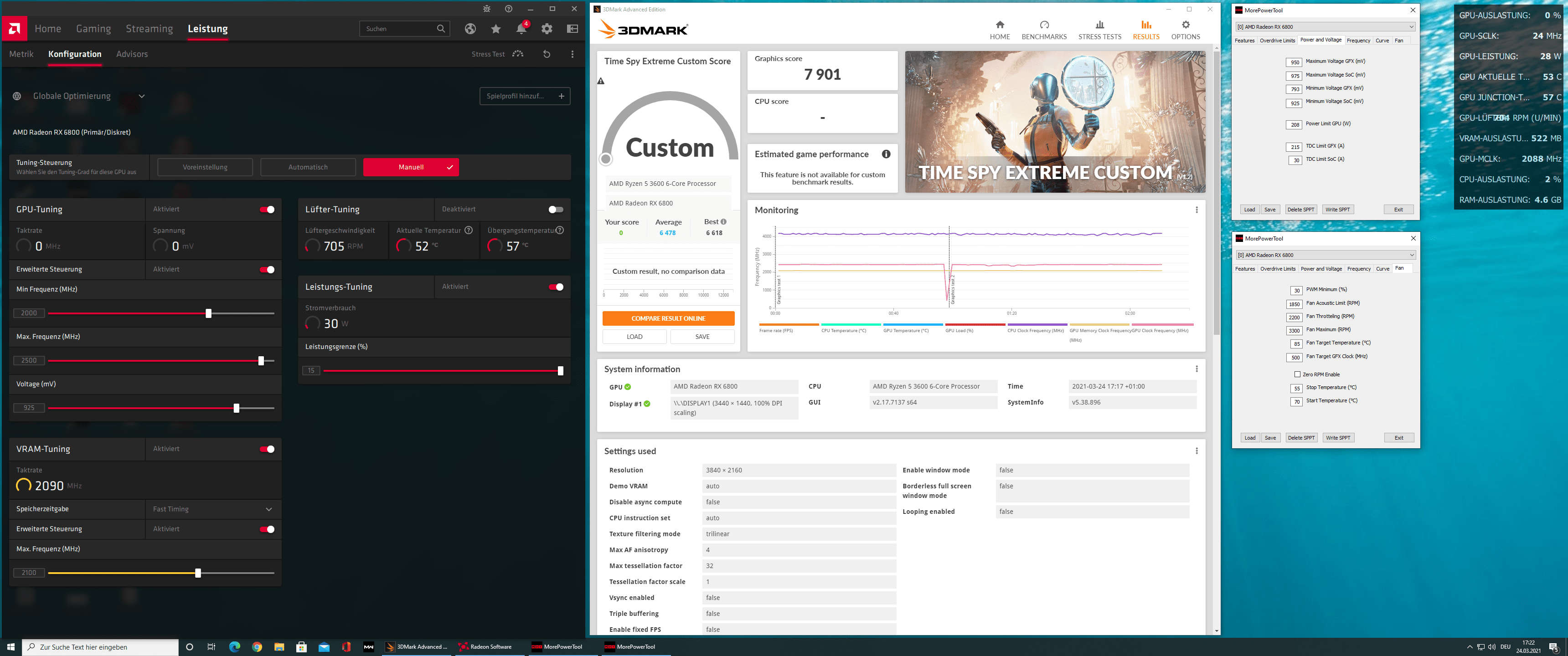
Task: Switch to Frequency tab in upper MorePowerTool
Action: pos(1358,41)
